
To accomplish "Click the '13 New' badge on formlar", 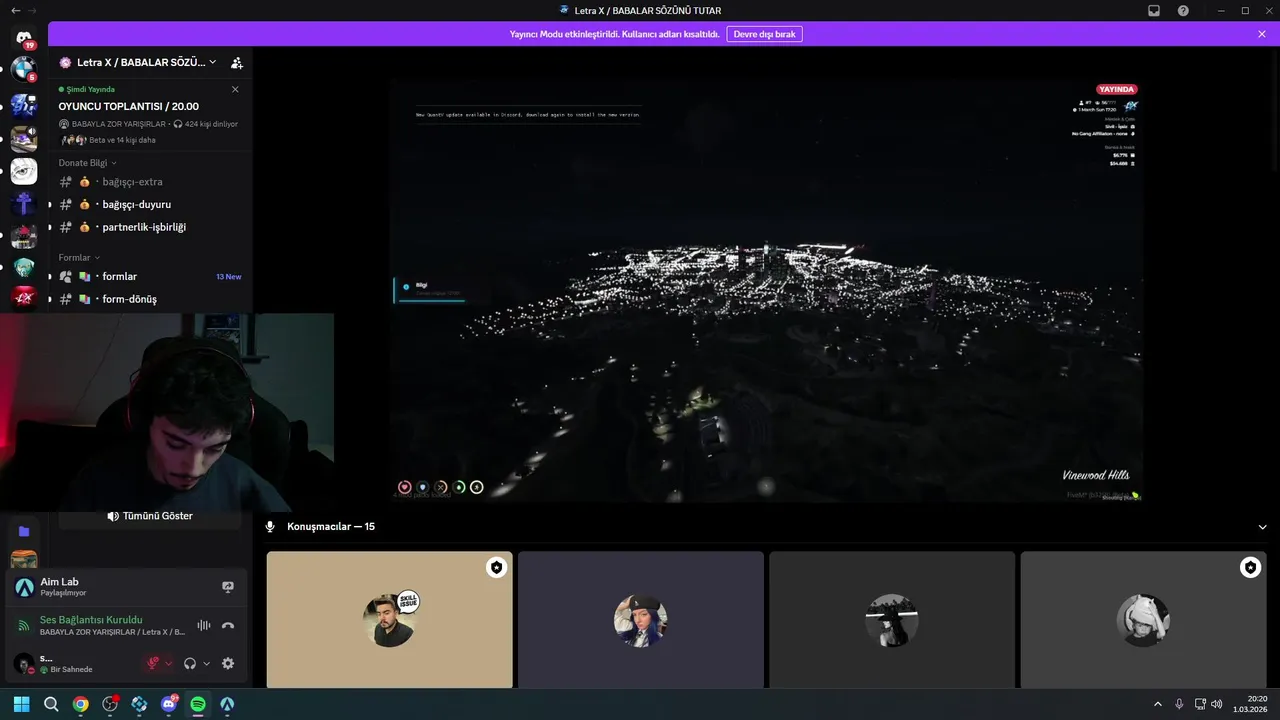I will pyautogui.click(x=228, y=277).
